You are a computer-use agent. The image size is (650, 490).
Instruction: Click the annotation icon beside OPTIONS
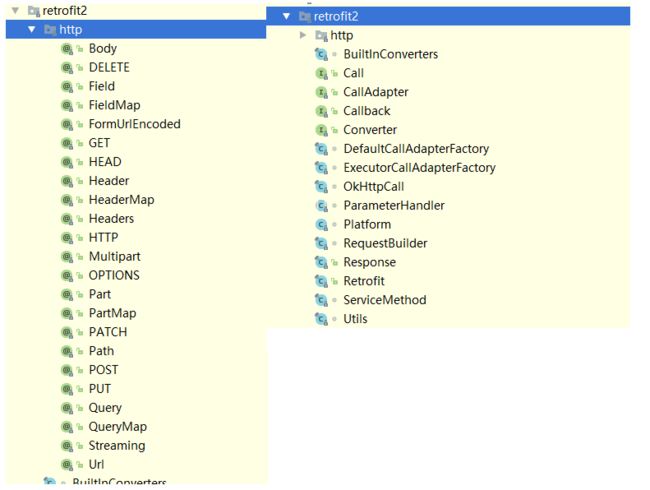tap(67, 276)
